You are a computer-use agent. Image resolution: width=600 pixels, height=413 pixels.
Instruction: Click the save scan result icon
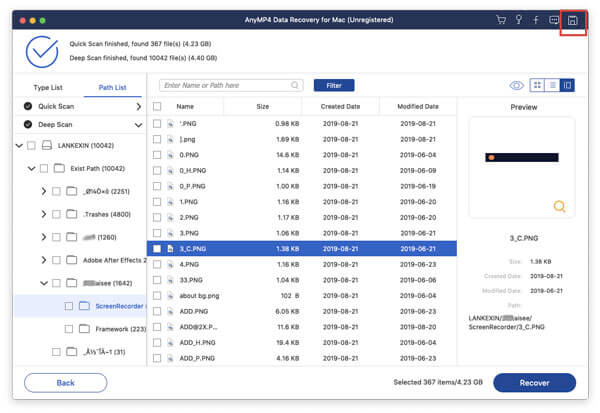click(572, 20)
